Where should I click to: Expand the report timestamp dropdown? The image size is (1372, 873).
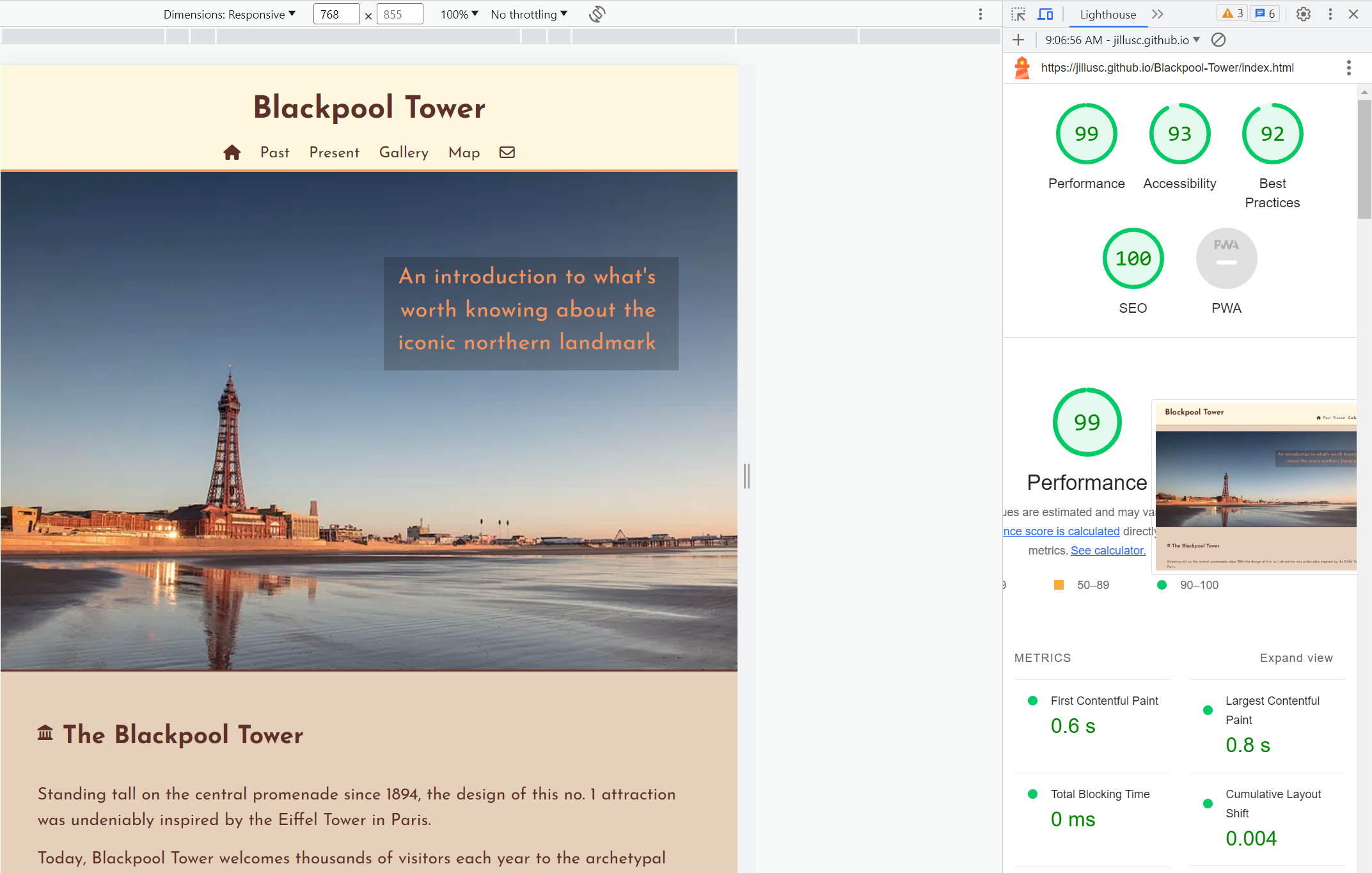point(1195,40)
